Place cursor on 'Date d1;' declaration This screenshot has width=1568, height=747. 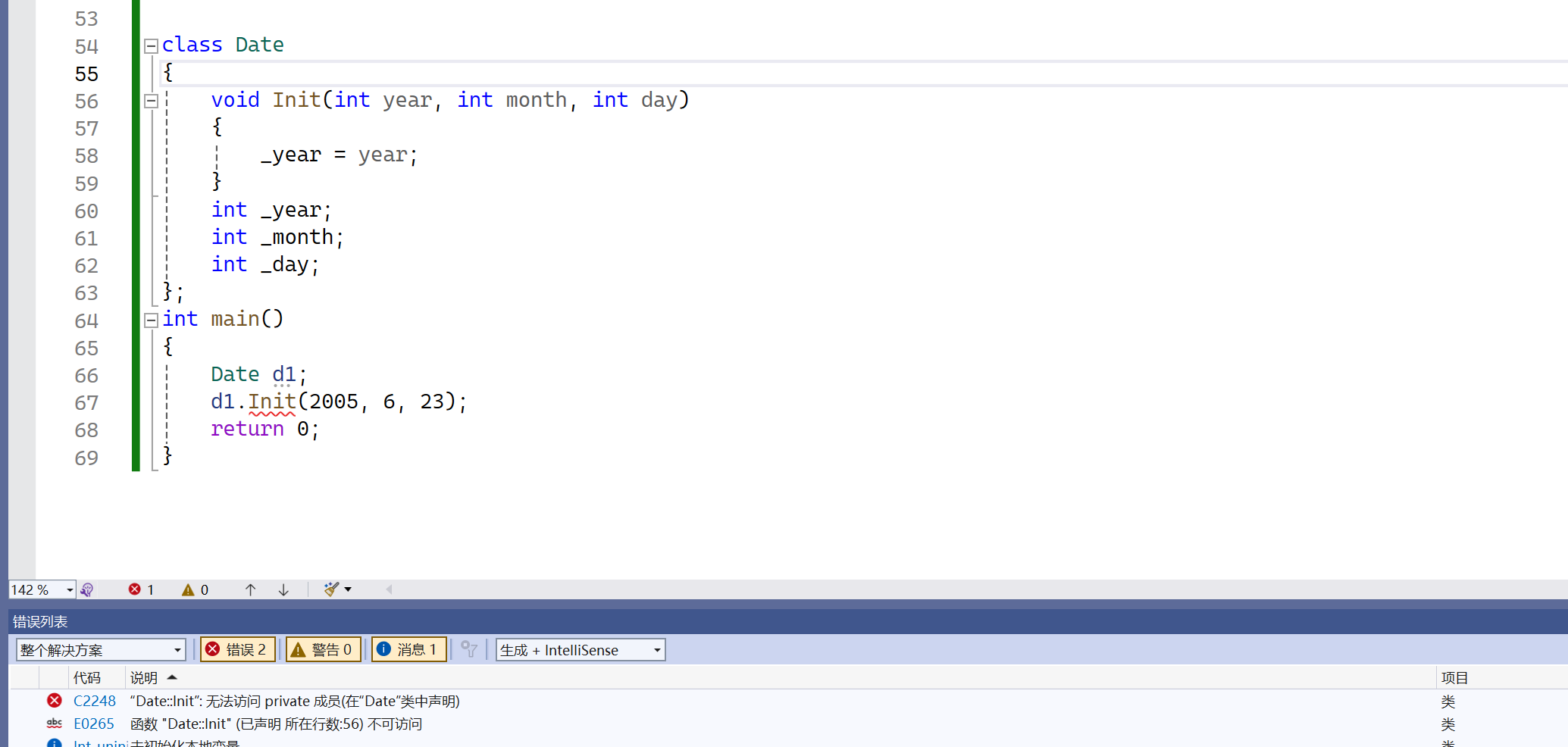pyautogui.click(x=258, y=374)
